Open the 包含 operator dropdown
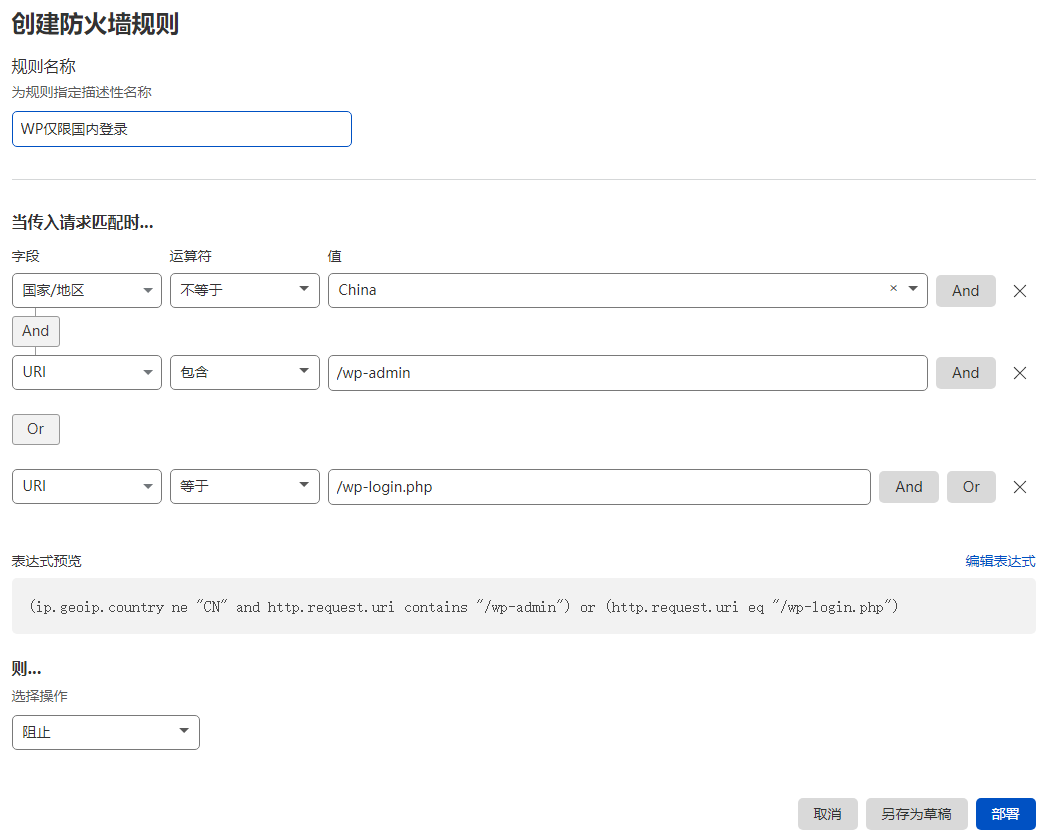Image resolution: width=1048 pixels, height=839 pixels. point(245,372)
